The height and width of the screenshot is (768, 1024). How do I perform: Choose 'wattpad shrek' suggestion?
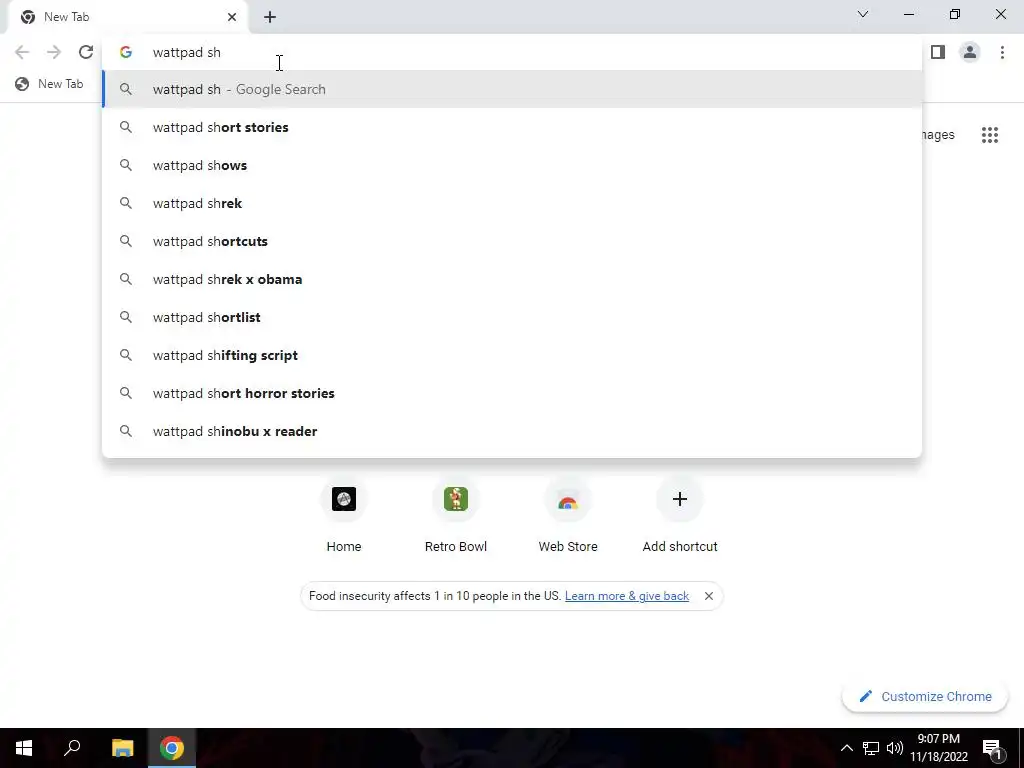point(512,203)
